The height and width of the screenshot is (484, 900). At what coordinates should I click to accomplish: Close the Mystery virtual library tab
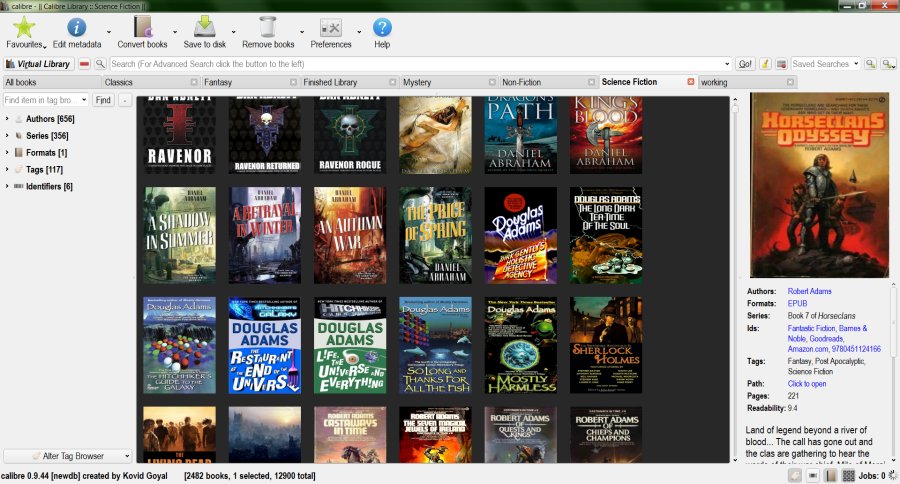coord(492,82)
